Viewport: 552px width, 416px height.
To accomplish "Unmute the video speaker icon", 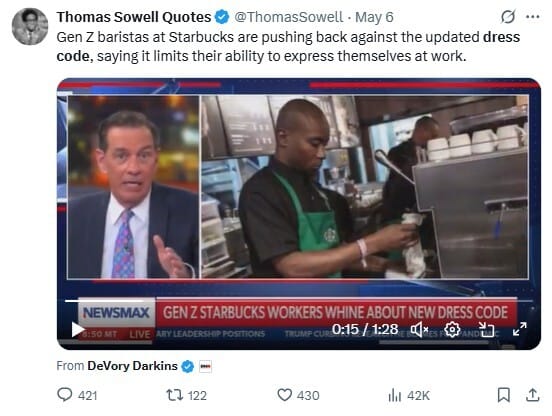I will 420,329.
